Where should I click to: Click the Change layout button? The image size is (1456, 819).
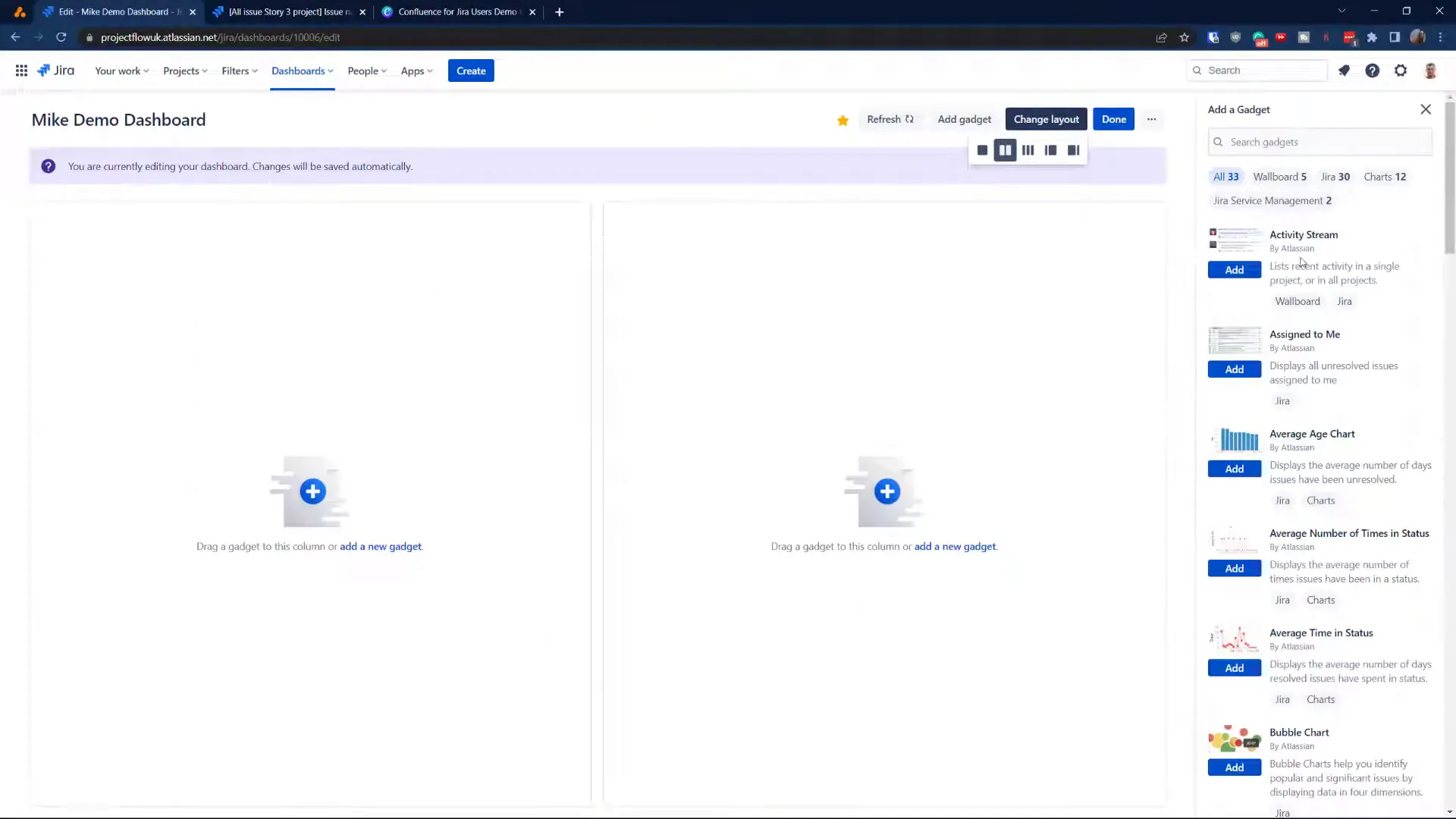(1046, 119)
